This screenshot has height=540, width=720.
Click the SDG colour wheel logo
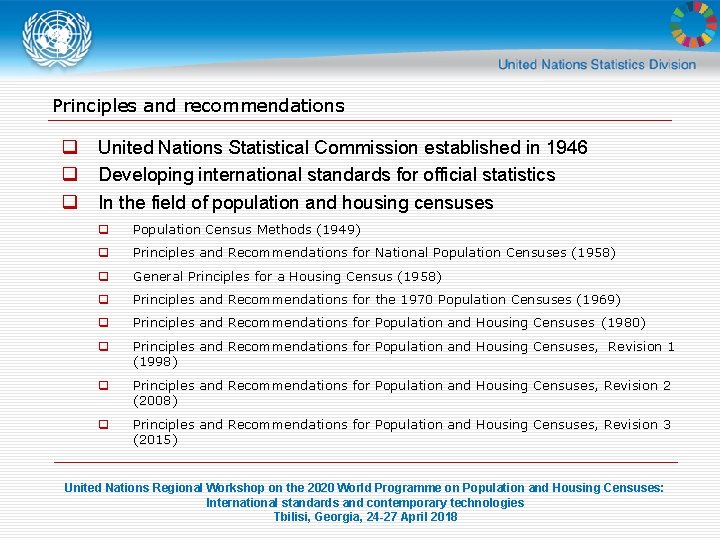click(694, 24)
